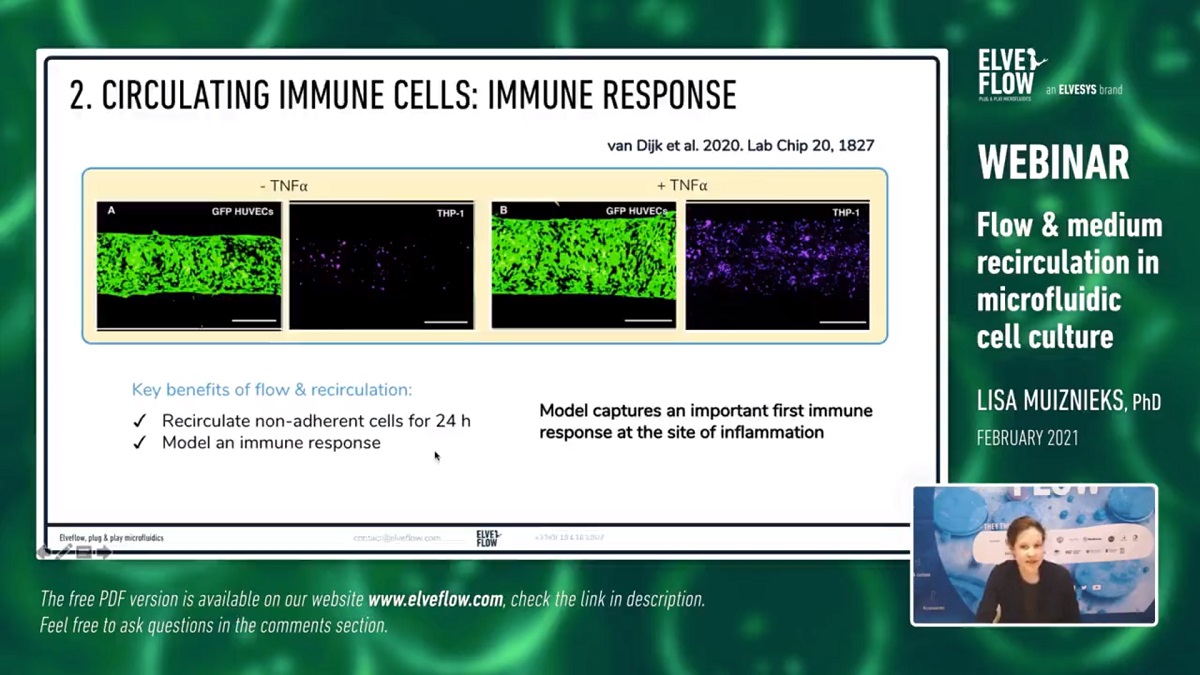The height and width of the screenshot is (675, 1200).
Task: Click the next slide arrow in slideshow controls
Action: coord(104,552)
